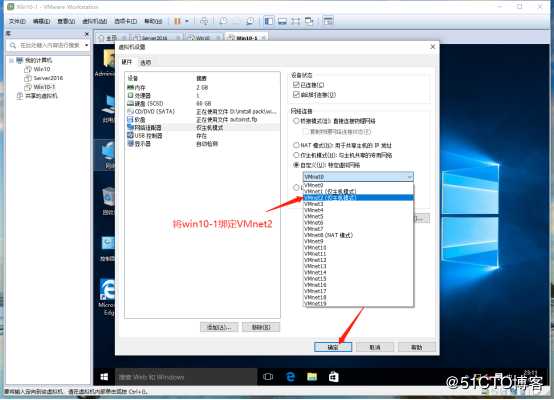This screenshot has height=400, width=554.
Task: Click the 取消 cancel button
Action: pyautogui.click(x=375, y=347)
